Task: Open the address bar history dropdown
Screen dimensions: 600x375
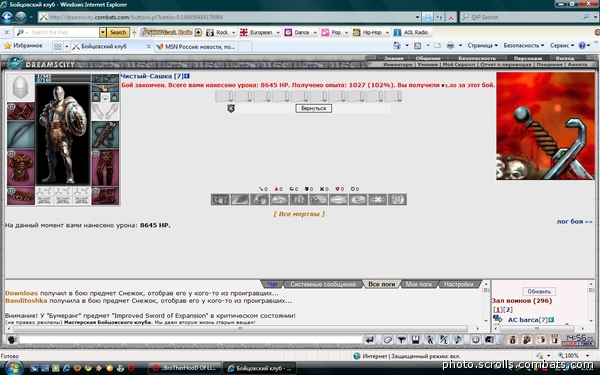Action: click(417, 17)
